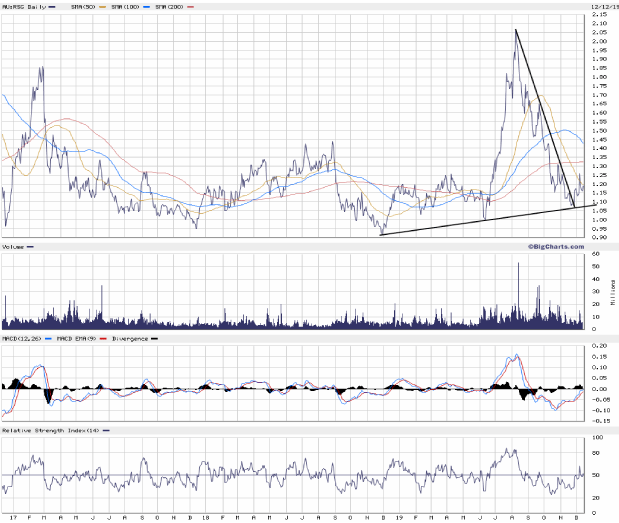
Task: Select the steep descending black trendline
Action: (x=545, y=117)
